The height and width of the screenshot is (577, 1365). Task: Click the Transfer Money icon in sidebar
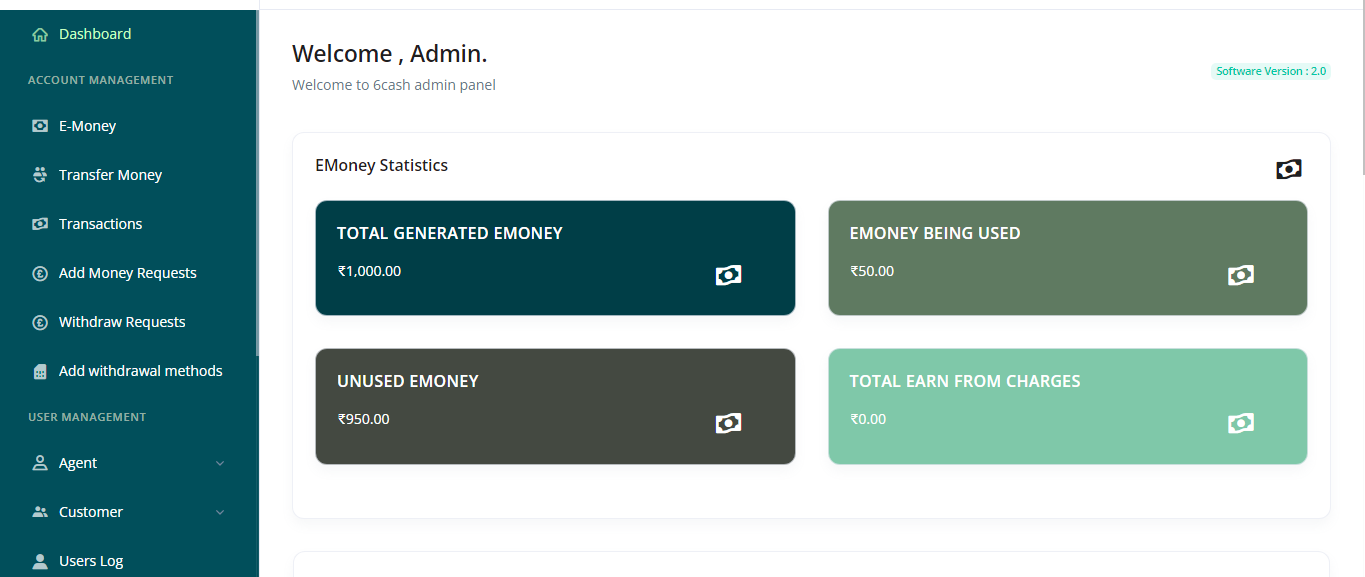coord(40,175)
